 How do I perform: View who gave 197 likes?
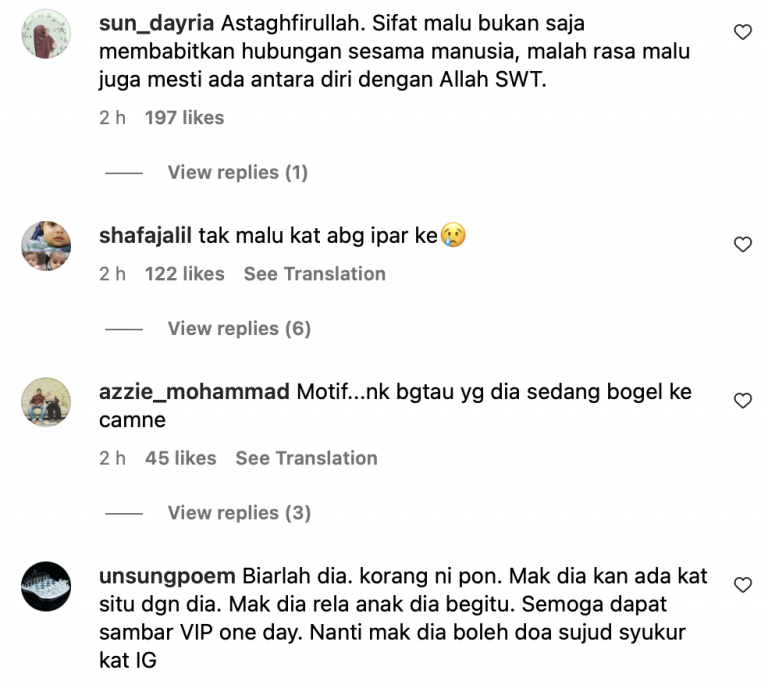click(x=184, y=118)
